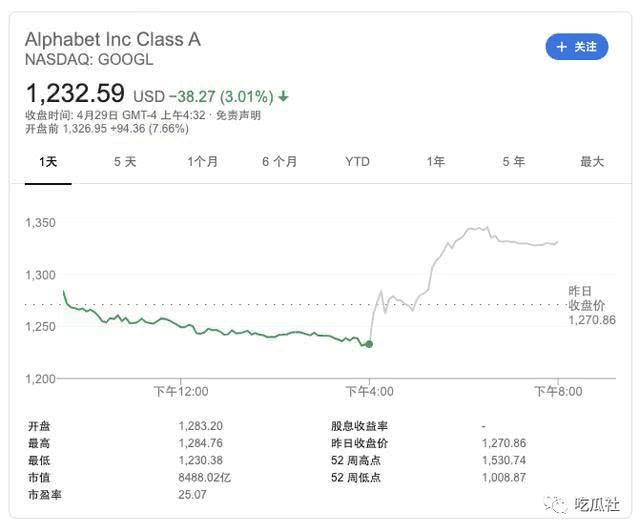The width and height of the screenshot is (640, 532).
Task: Select the YTD tab
Action: (357, 161)
